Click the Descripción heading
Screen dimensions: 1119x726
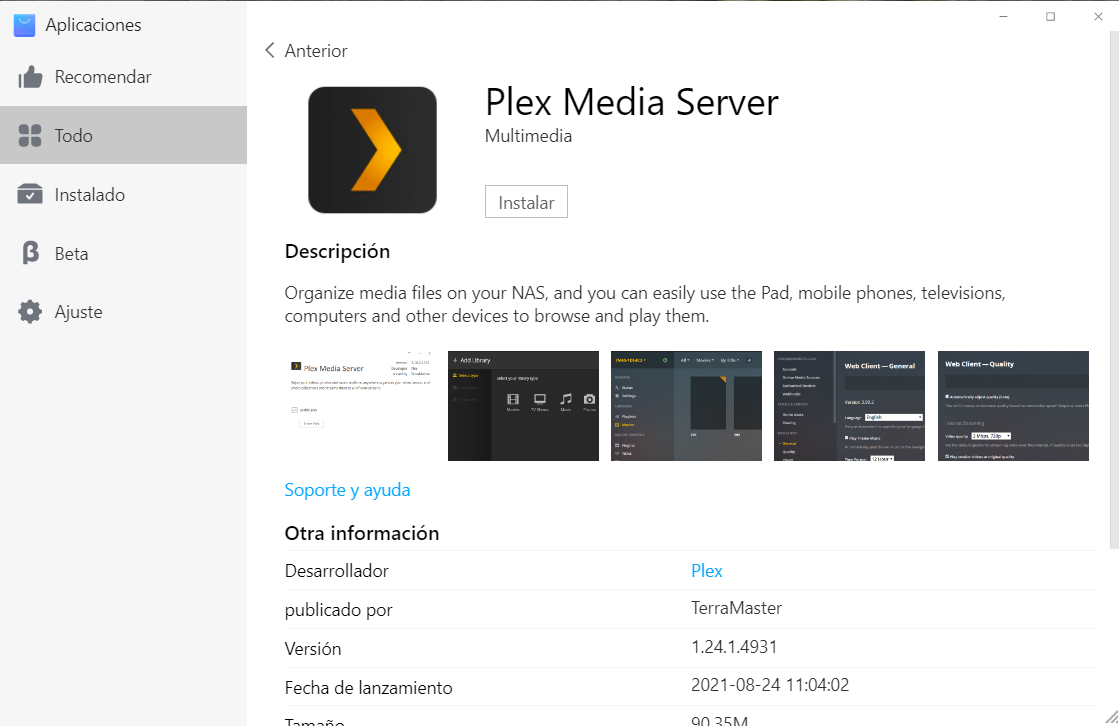click(337, 251)
